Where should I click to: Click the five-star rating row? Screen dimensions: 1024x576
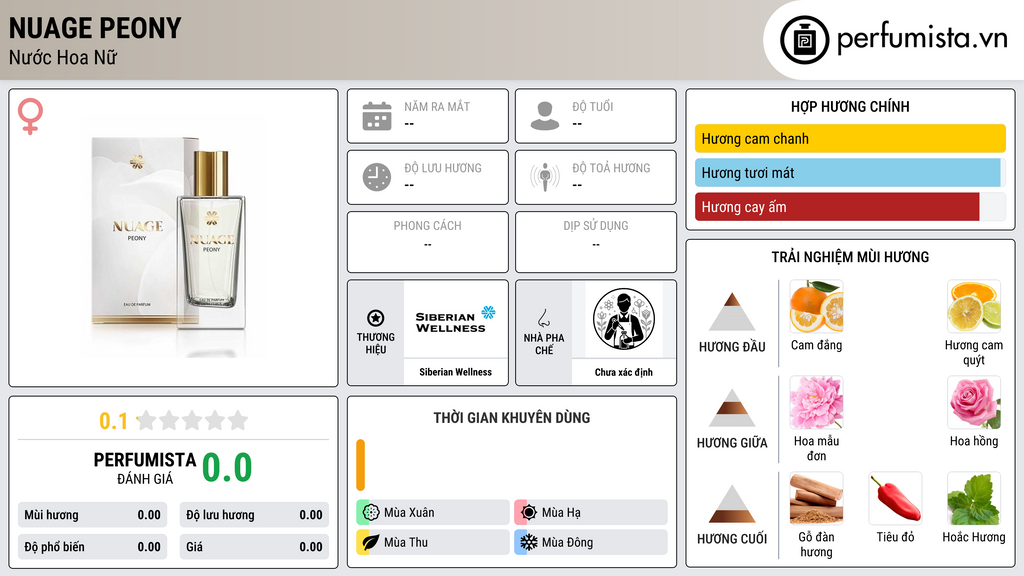coord(192,421)
